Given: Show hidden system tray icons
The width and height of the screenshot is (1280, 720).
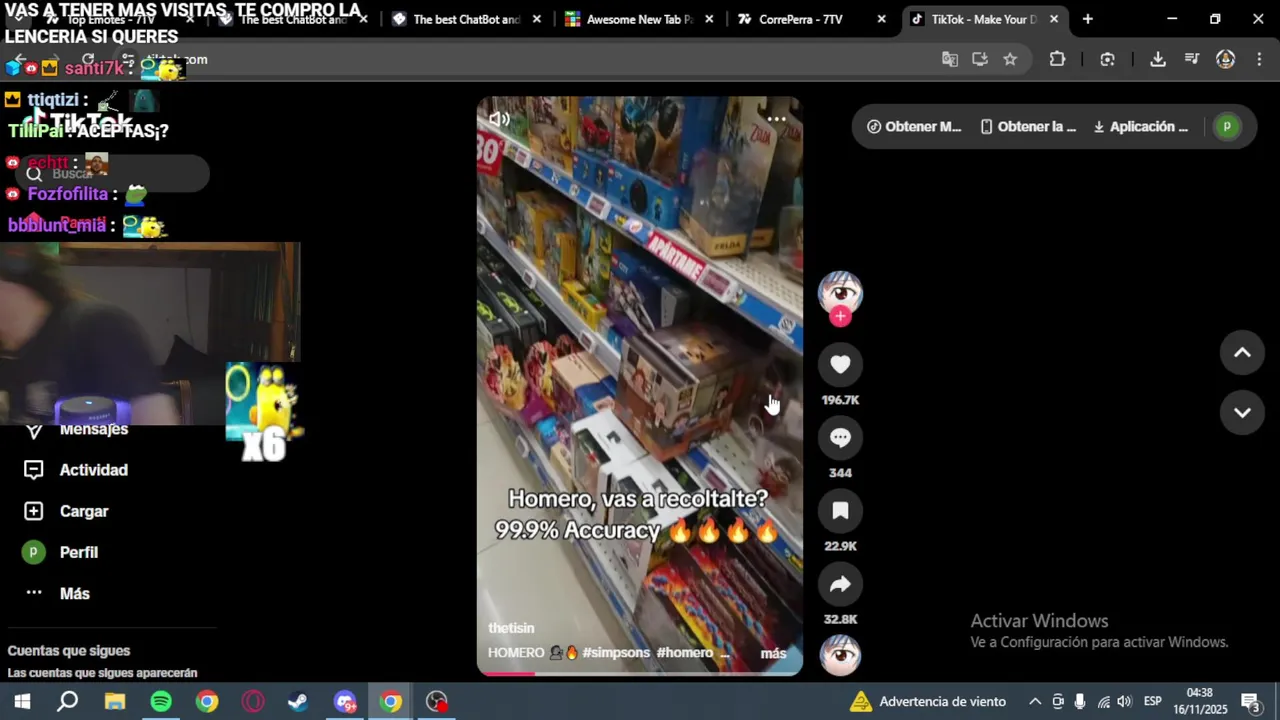Looking at the screenshot, I should tap(1035, 702).
